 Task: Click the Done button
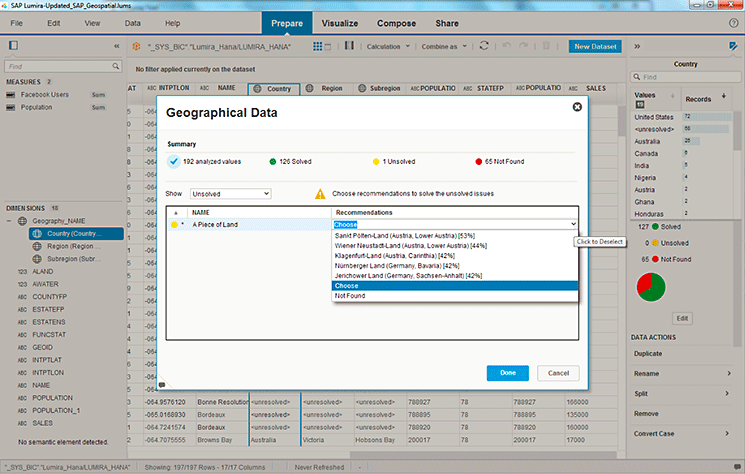(x=507, y=373)
